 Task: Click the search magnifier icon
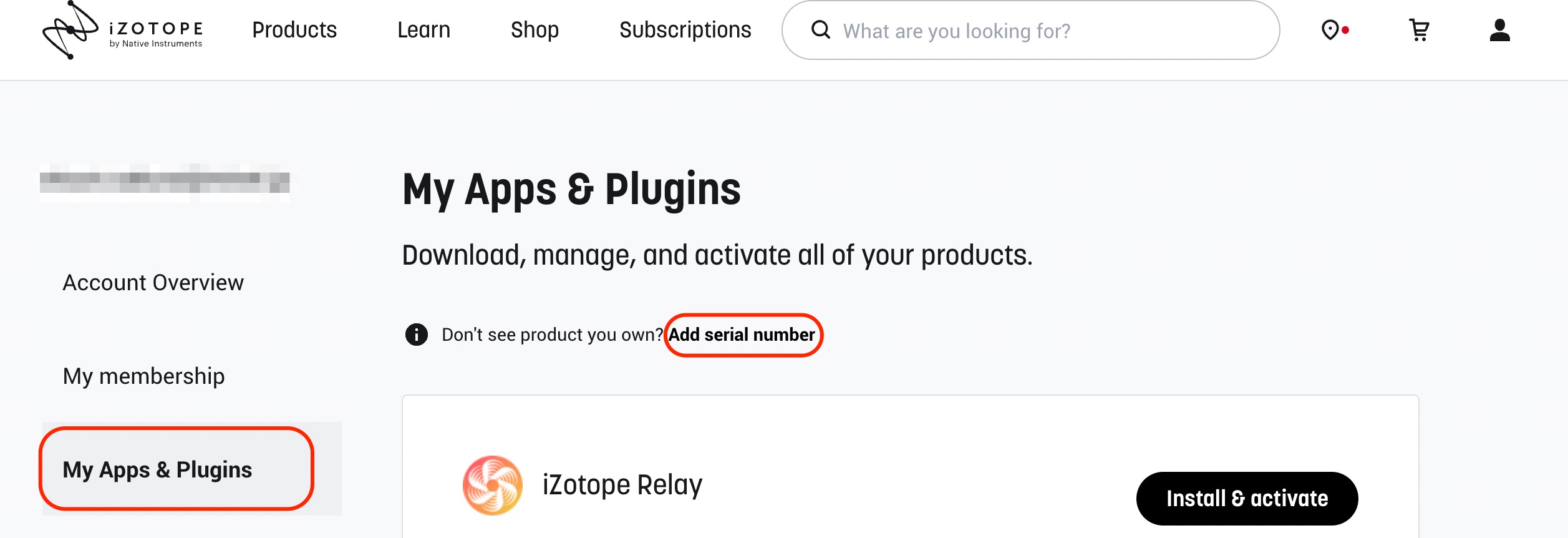click(x=820, y=30)
